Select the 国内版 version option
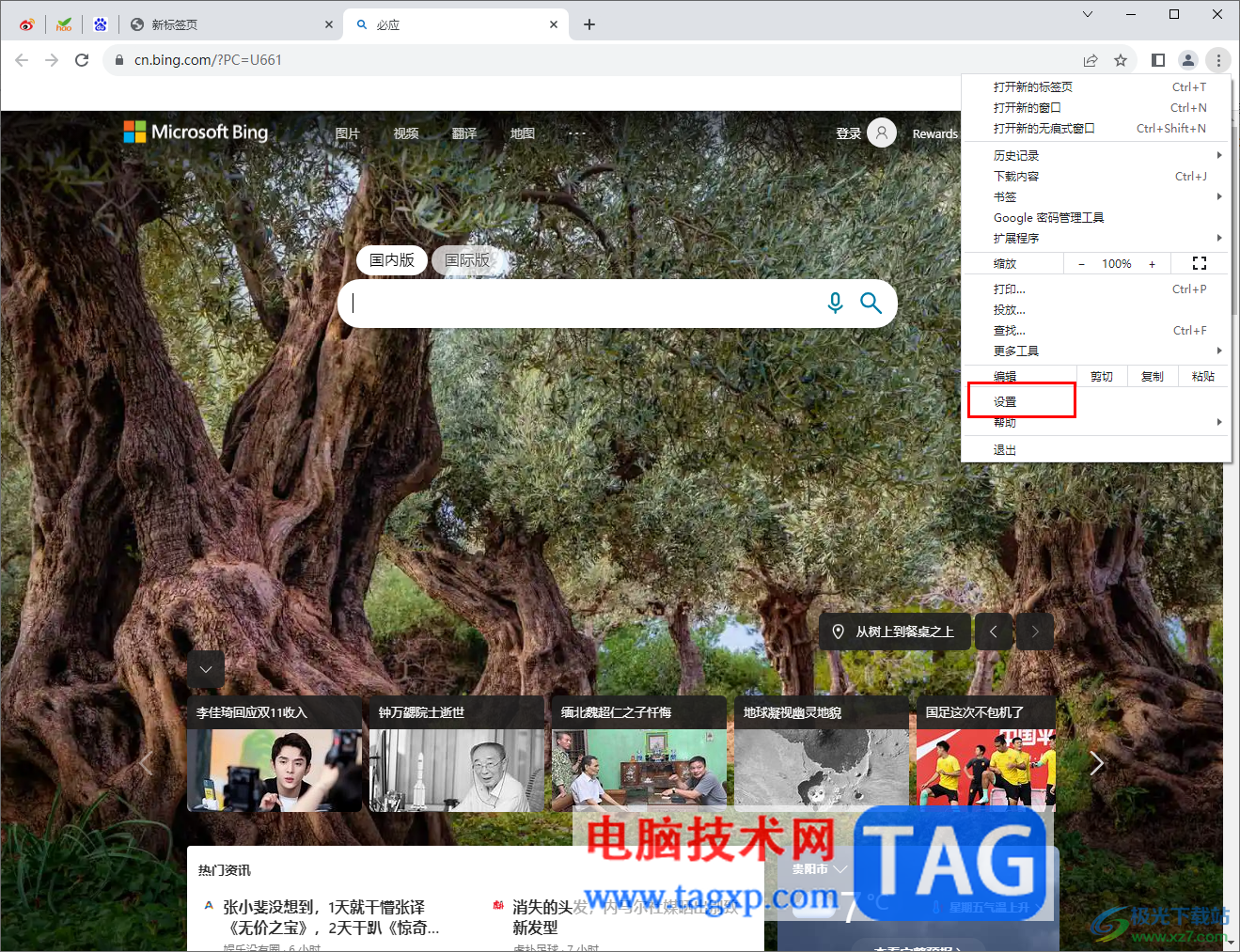Viewport: 1240px width, 952px height. tap(391, 260)
